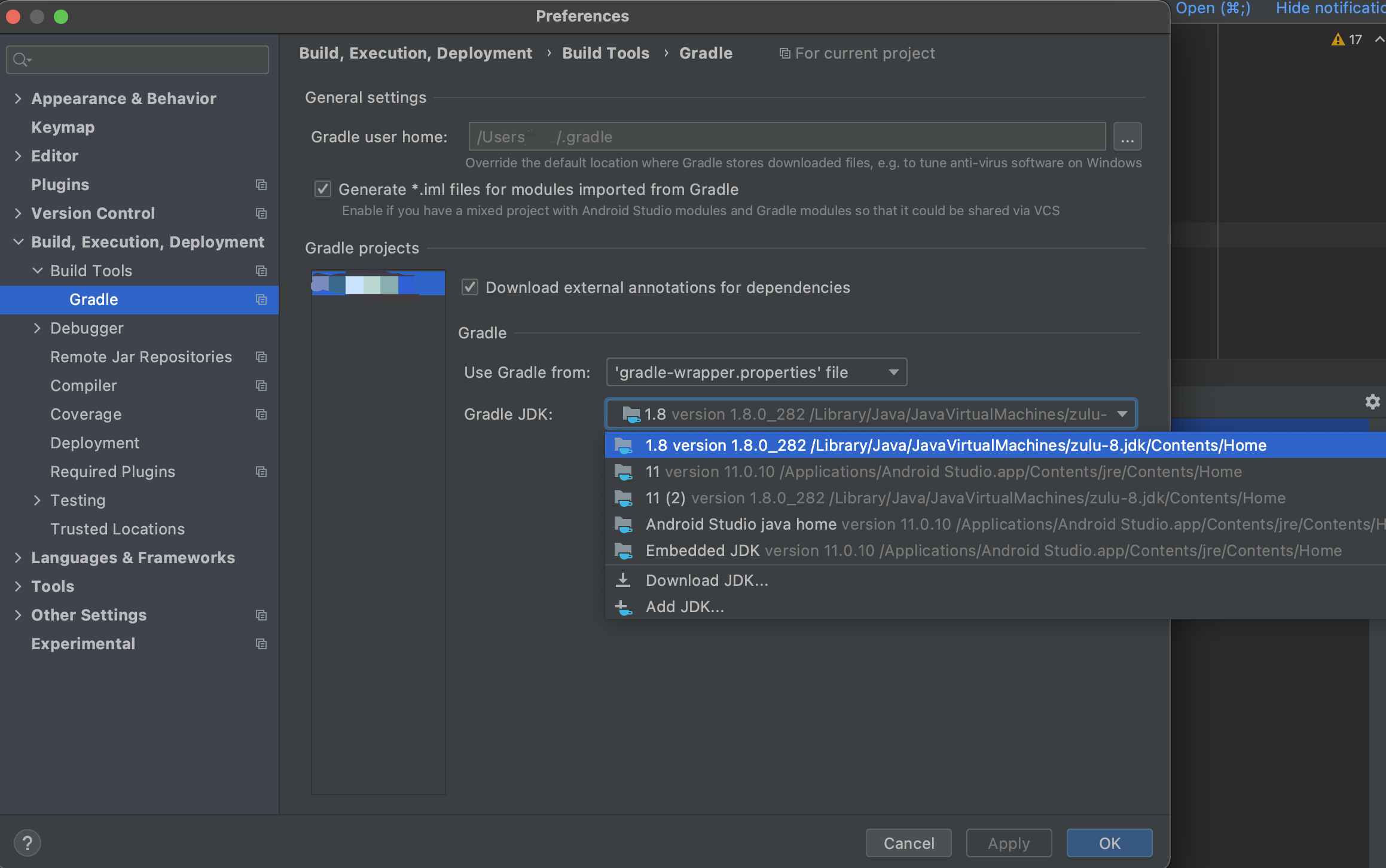The width and height of the screenshot is (1386, 868).
Task: Choose Android Studio java home JDK option
Action: pyautogui.click(x=995, y=524)
